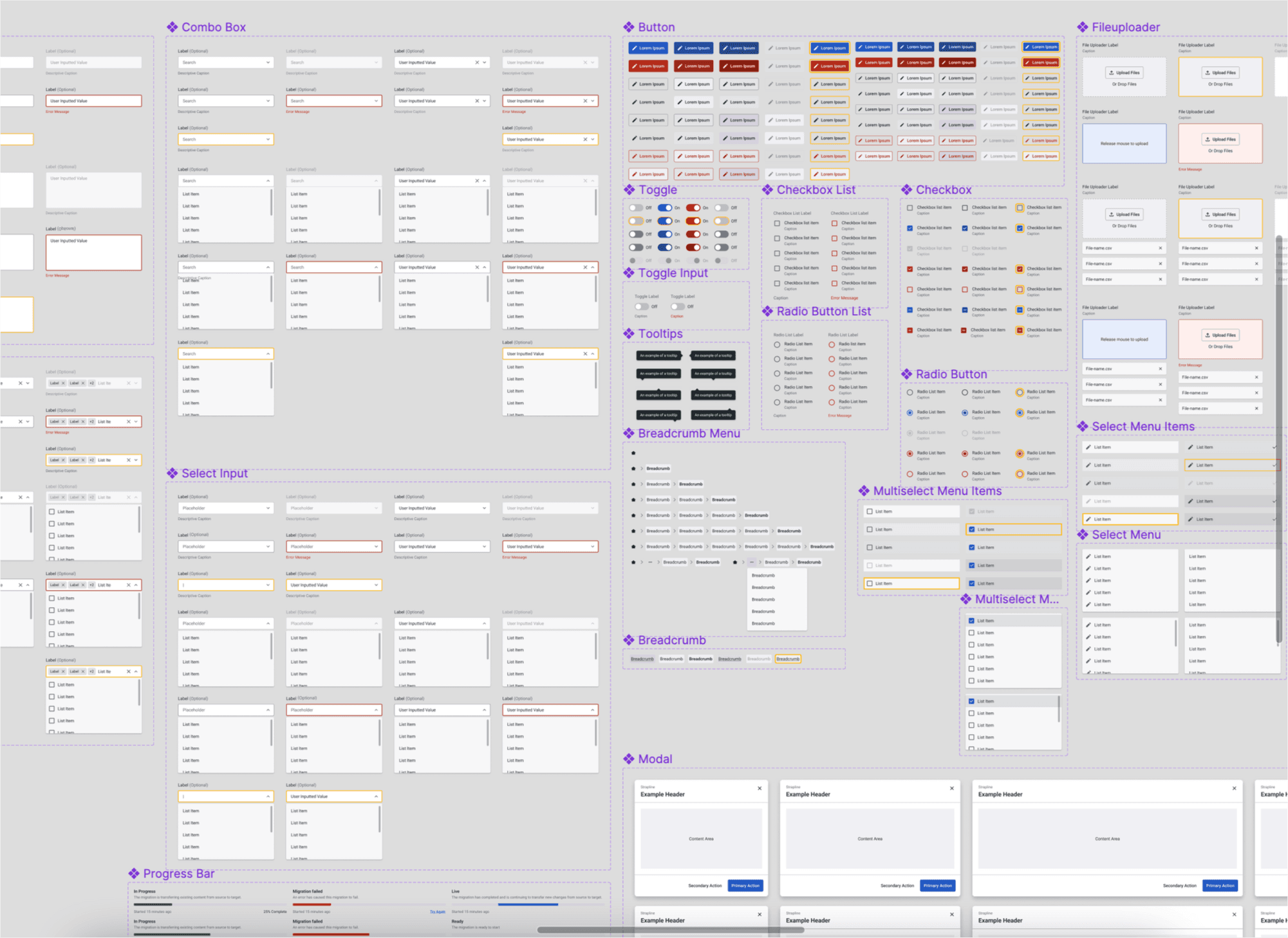Click the diamond icon beside the Progress Bar title
This screenshot has width=1288, height=938.
[x=134, y=874]
